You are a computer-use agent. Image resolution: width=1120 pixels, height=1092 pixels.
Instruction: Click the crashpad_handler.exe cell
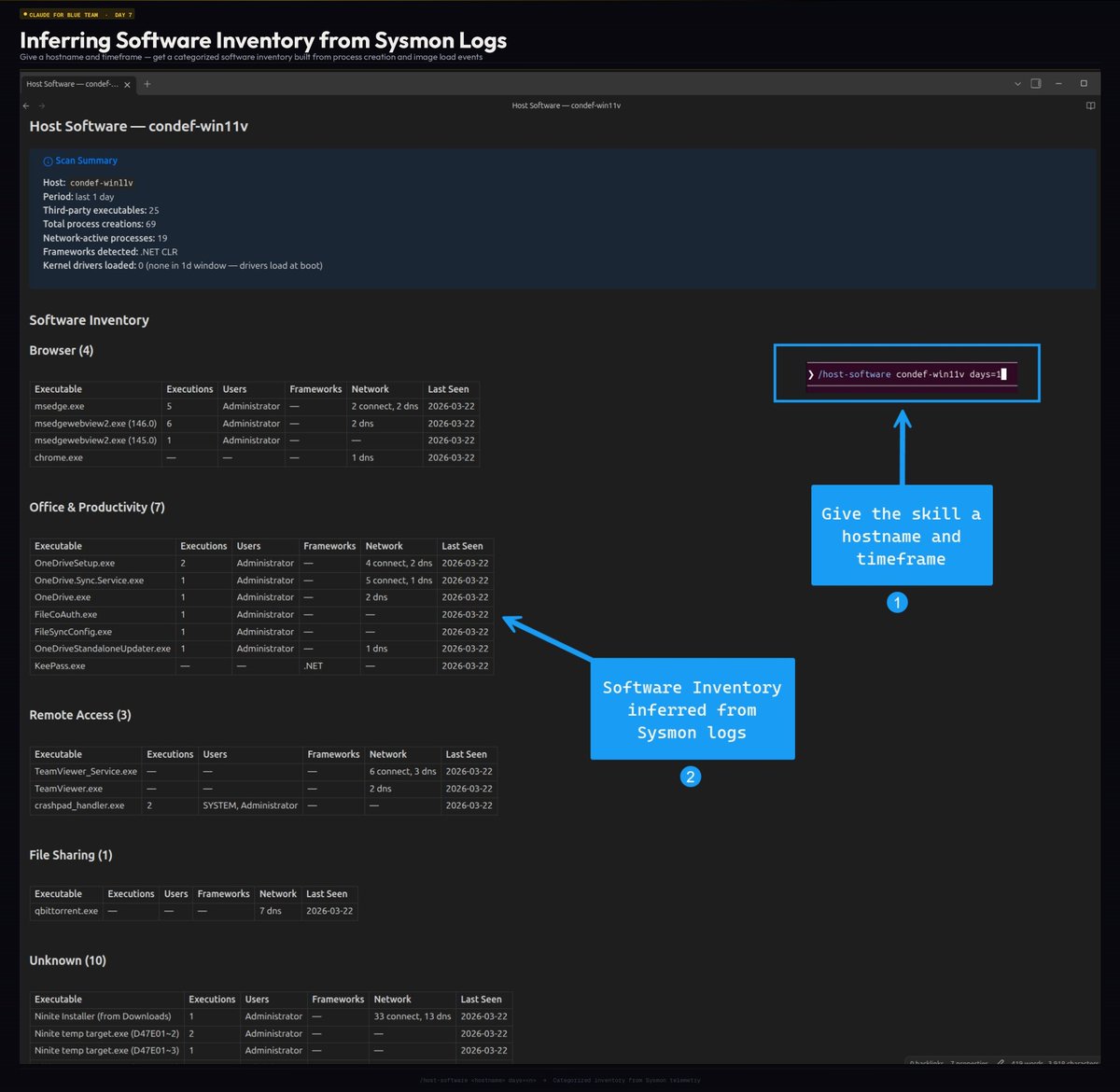[x=86, y=805]
